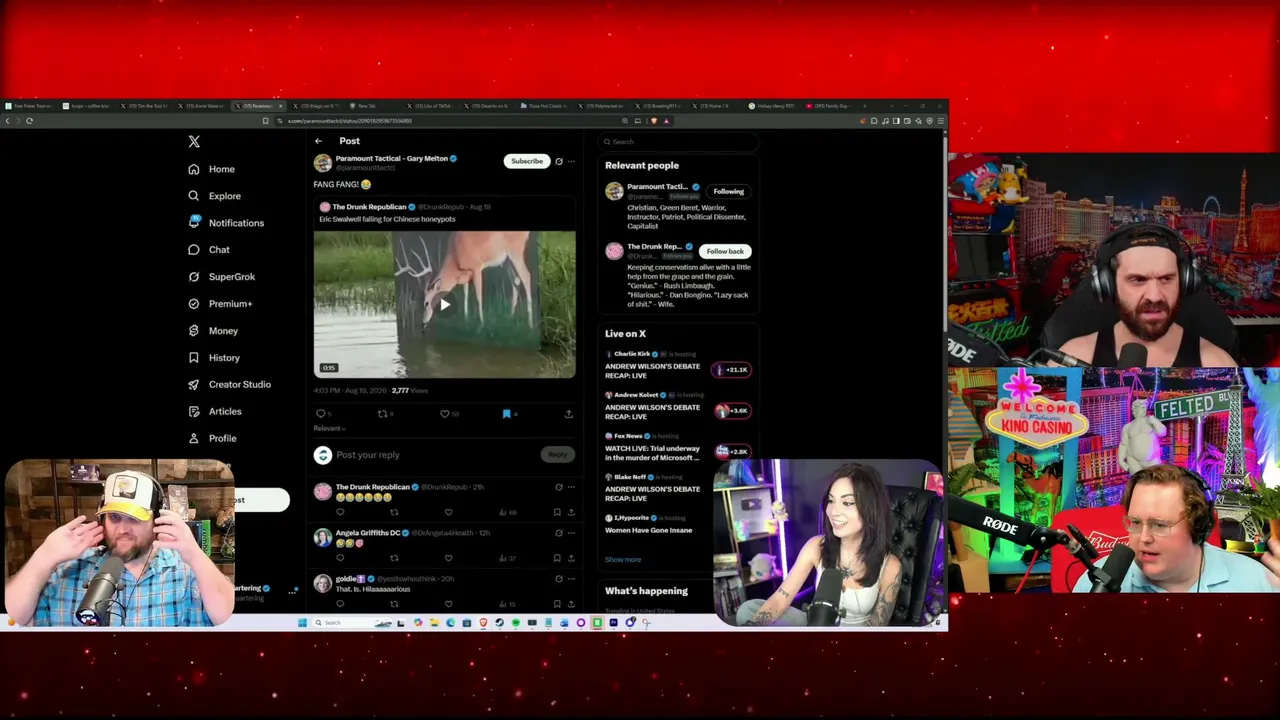Screen dimensions: 1280x720
Task: Like Angela Griffiths DC's reply
Action: click(448, 558)
